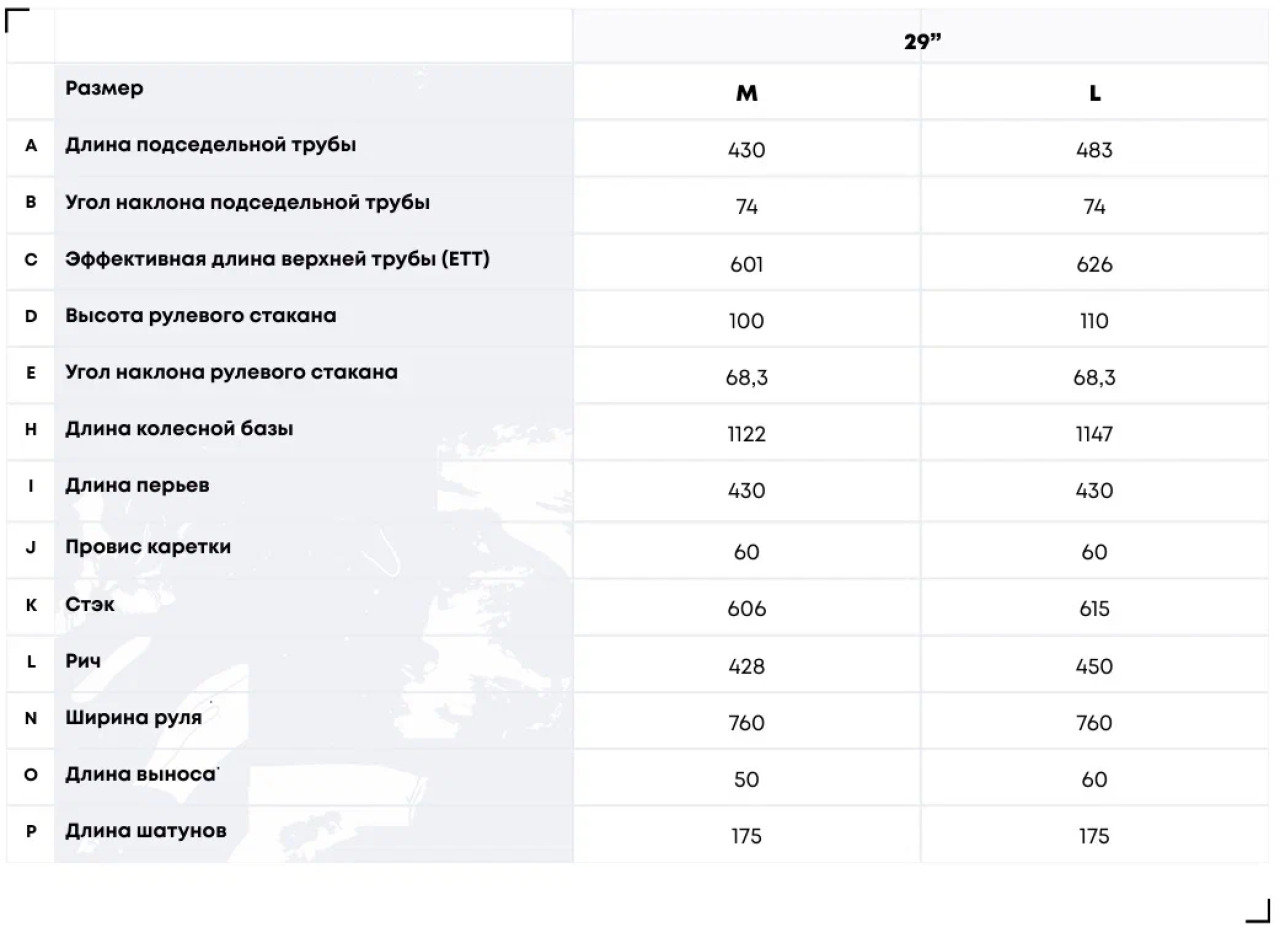Select the 601 ETT value for size M
Image resolution: width=1280 pixels, height=927 pixels.
click(747, 264)
